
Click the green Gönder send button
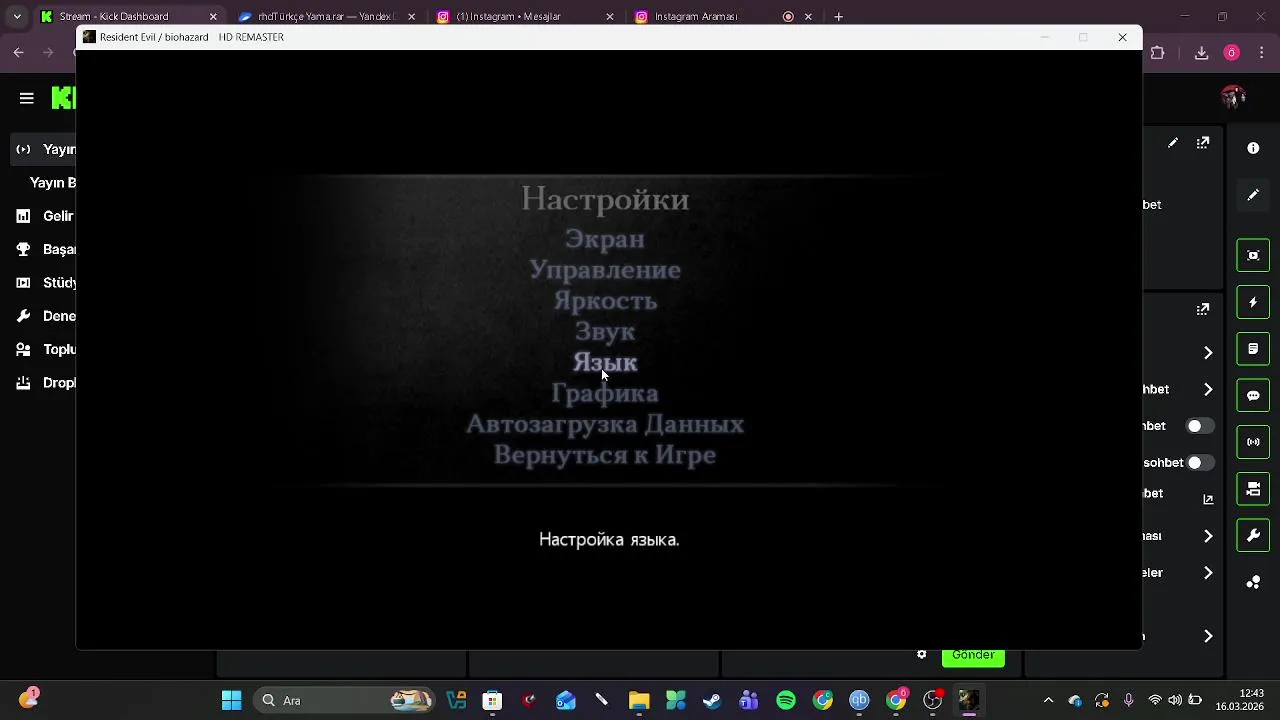[x=973, y=657]
